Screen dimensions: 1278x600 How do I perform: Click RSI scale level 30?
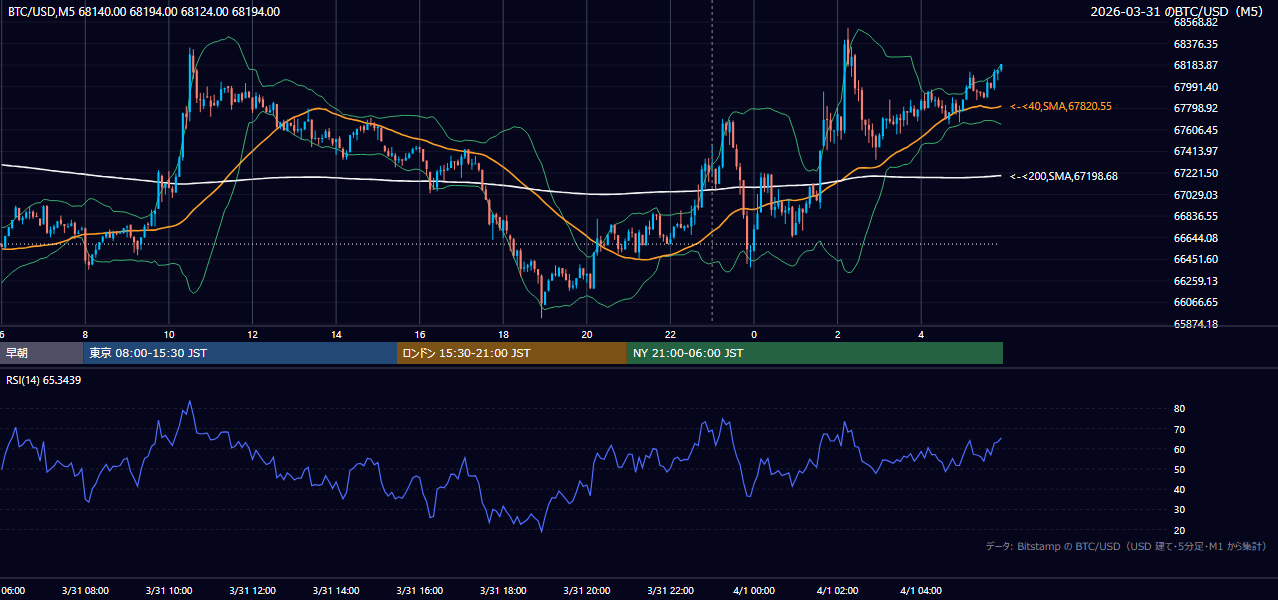point(1179,510)
